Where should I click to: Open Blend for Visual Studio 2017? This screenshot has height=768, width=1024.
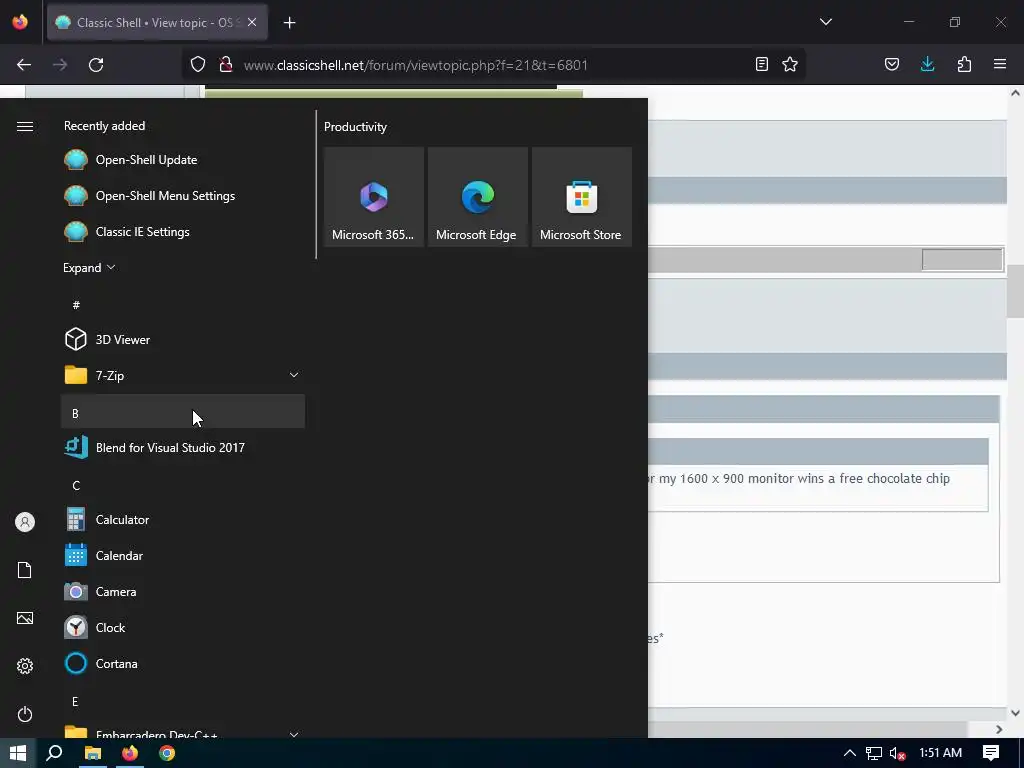click(x=183, y=447)
